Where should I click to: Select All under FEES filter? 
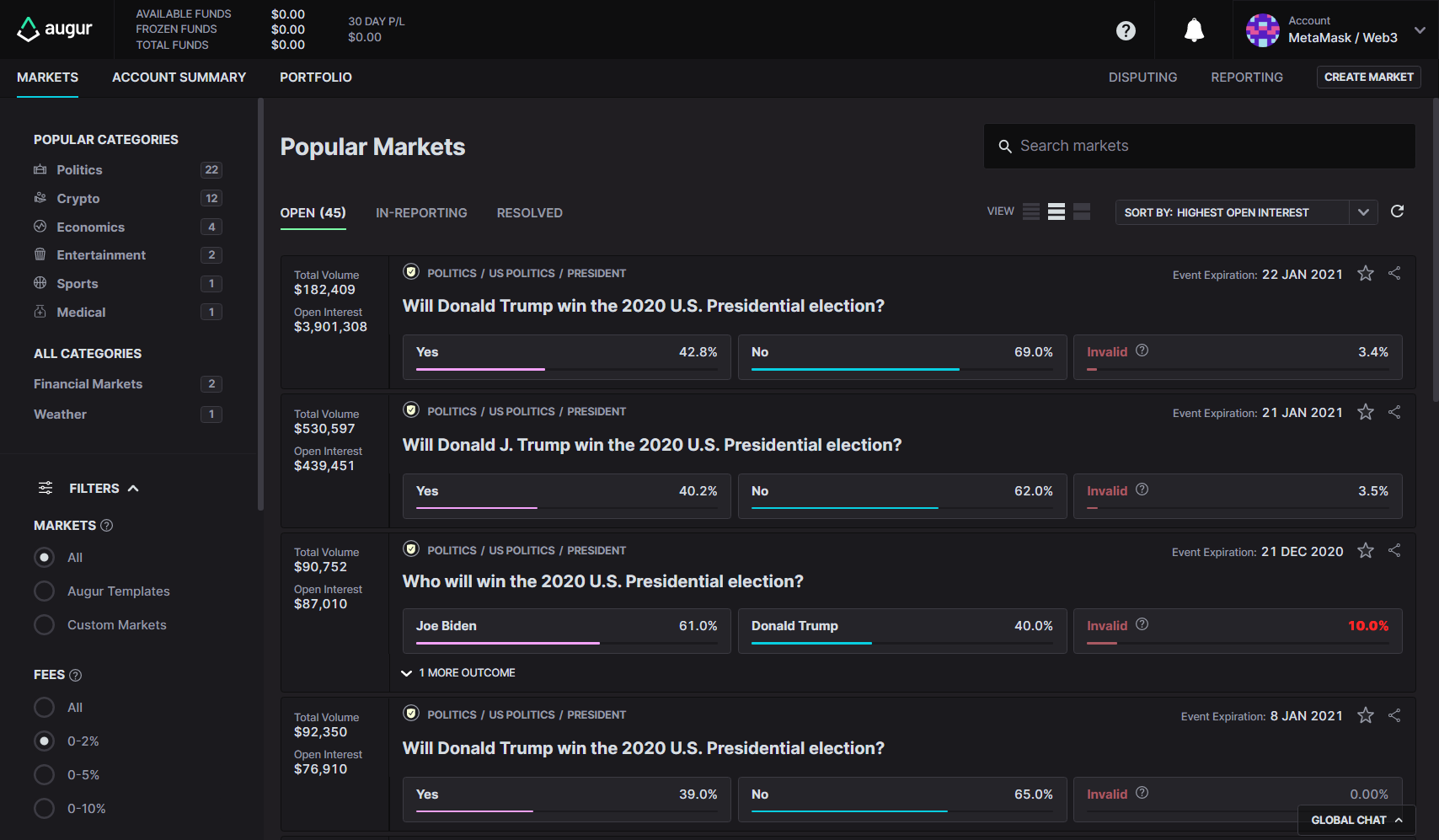(45, 708)
